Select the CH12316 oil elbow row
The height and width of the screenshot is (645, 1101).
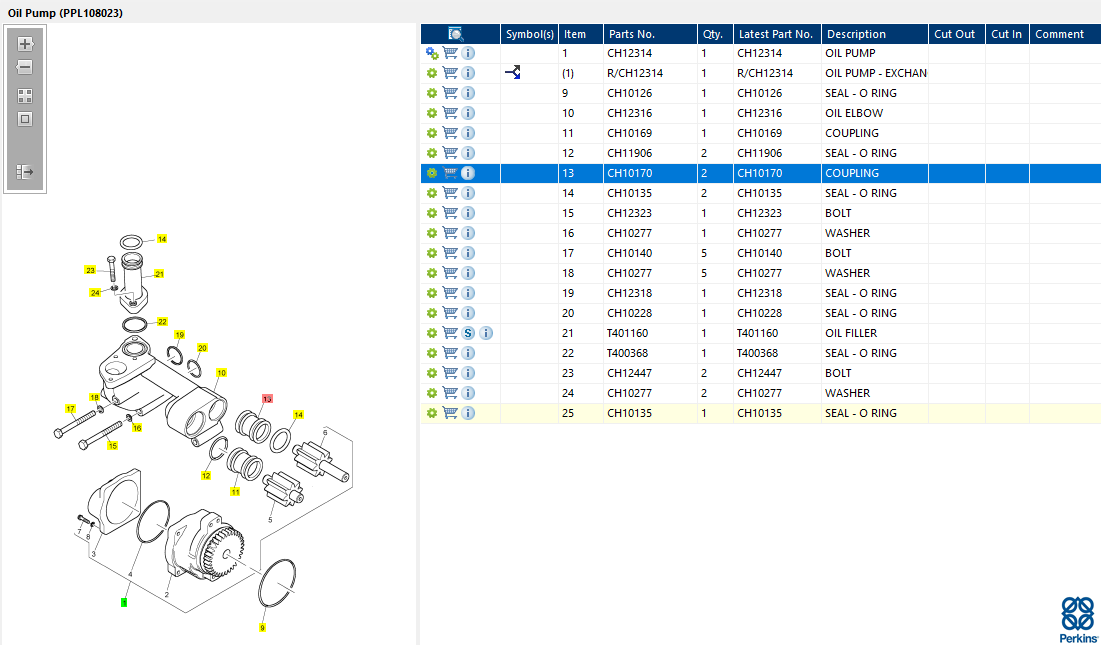tap(700, 113)
